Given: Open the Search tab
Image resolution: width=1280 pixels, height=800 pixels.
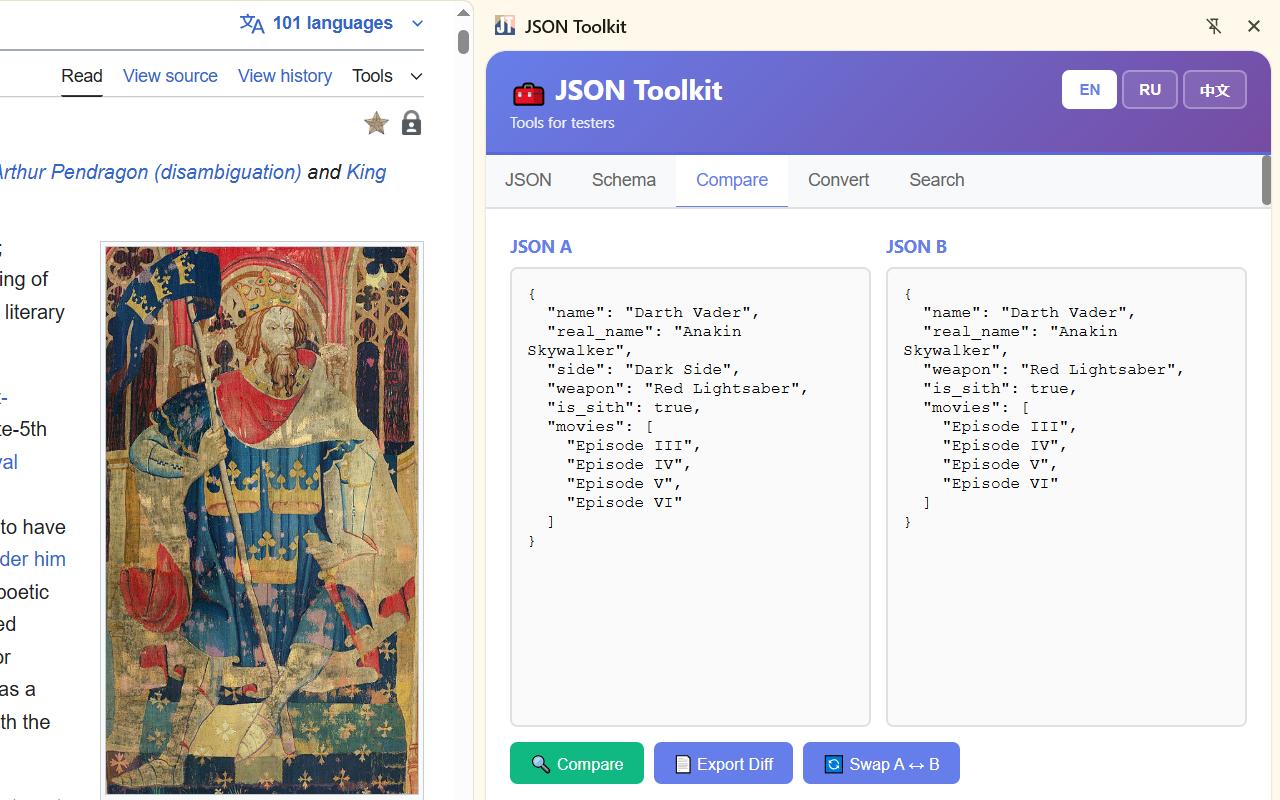Looking at the screenshot, I should (x=937, y=180).
